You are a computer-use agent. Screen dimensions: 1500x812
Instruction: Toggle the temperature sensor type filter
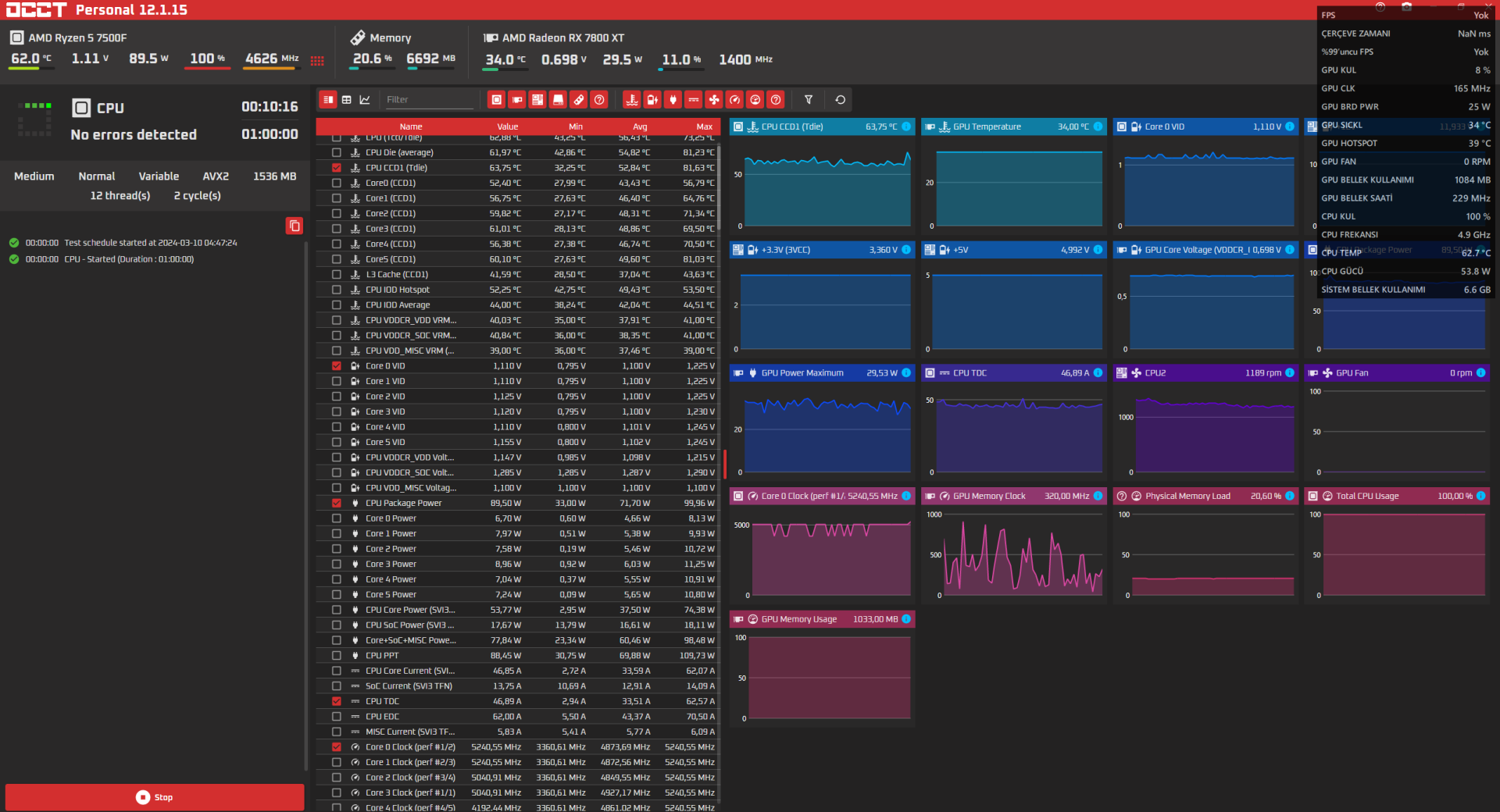click(632, 100)
